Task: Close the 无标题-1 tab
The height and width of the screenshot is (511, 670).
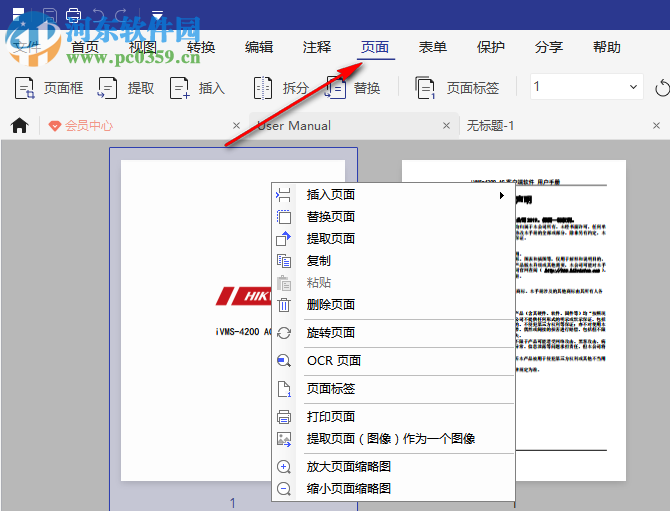Action: click(x=657, y=126)
